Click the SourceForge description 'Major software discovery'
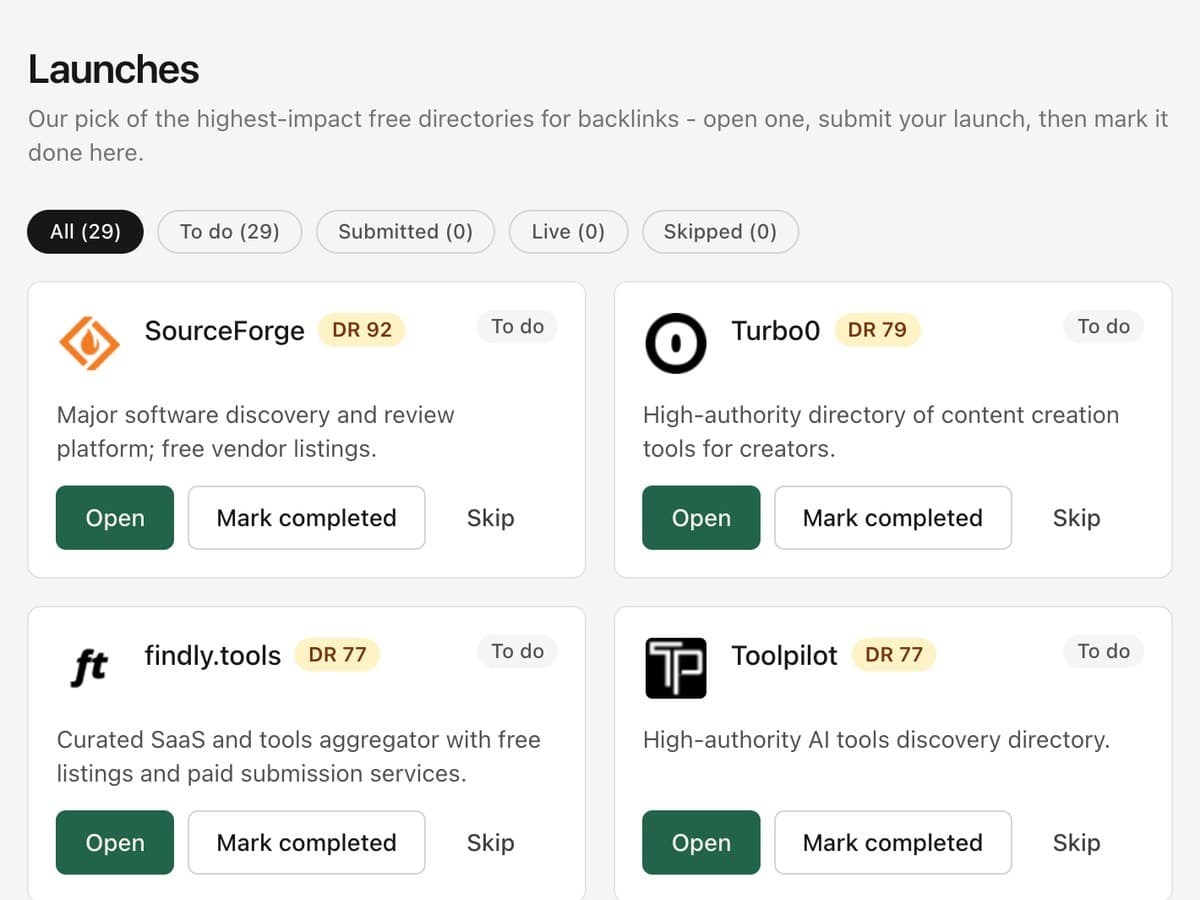This screenshot has height=900, width=1200. tap(256, 432)
